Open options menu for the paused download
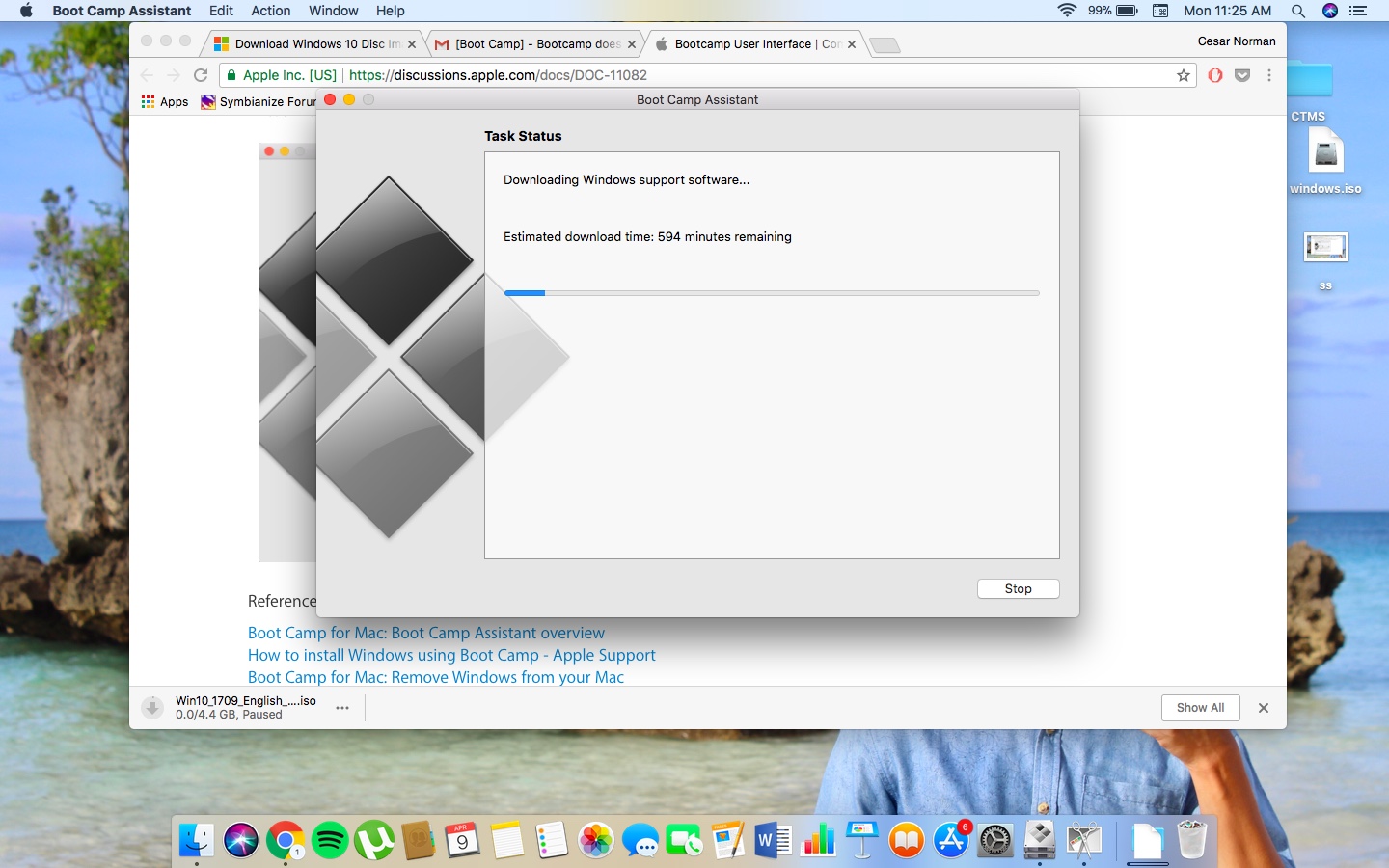Image resolution: width=1389 pixels, height=868 pixels. pyautogui.click(x=342, y=708)
